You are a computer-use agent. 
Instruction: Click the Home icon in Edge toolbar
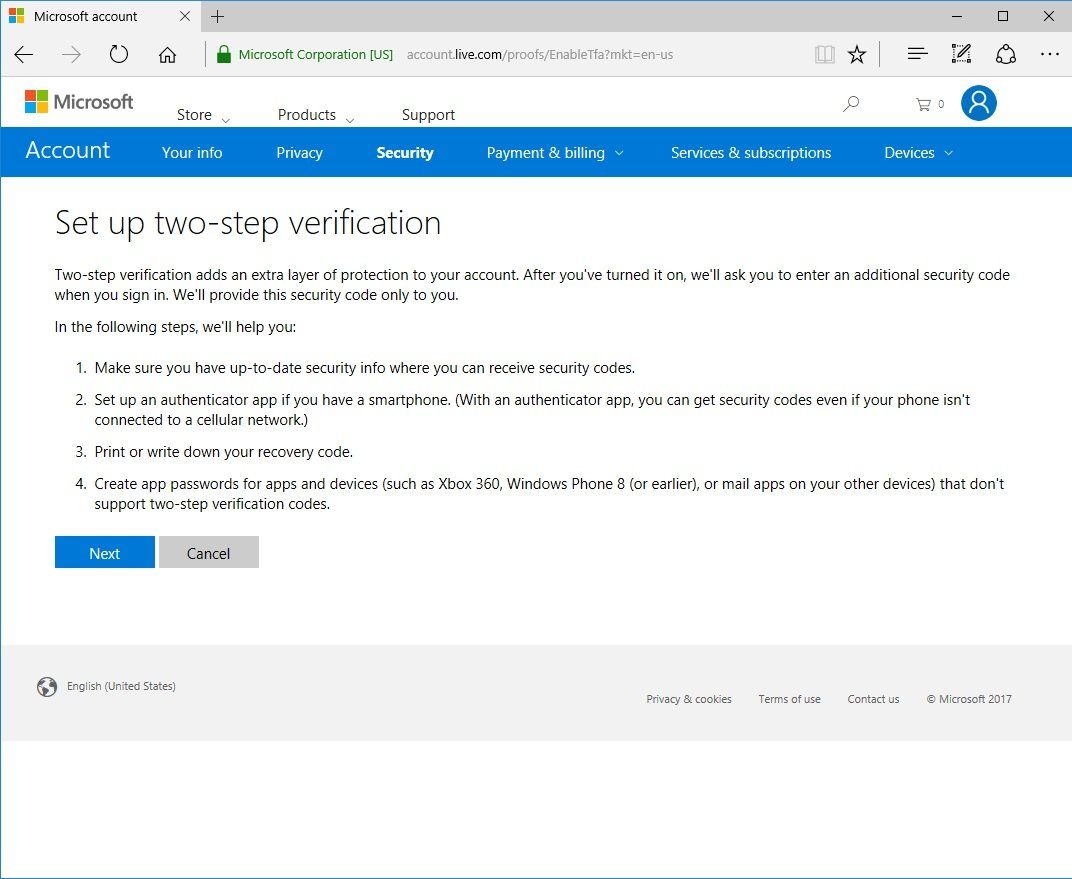coord(167,55)
